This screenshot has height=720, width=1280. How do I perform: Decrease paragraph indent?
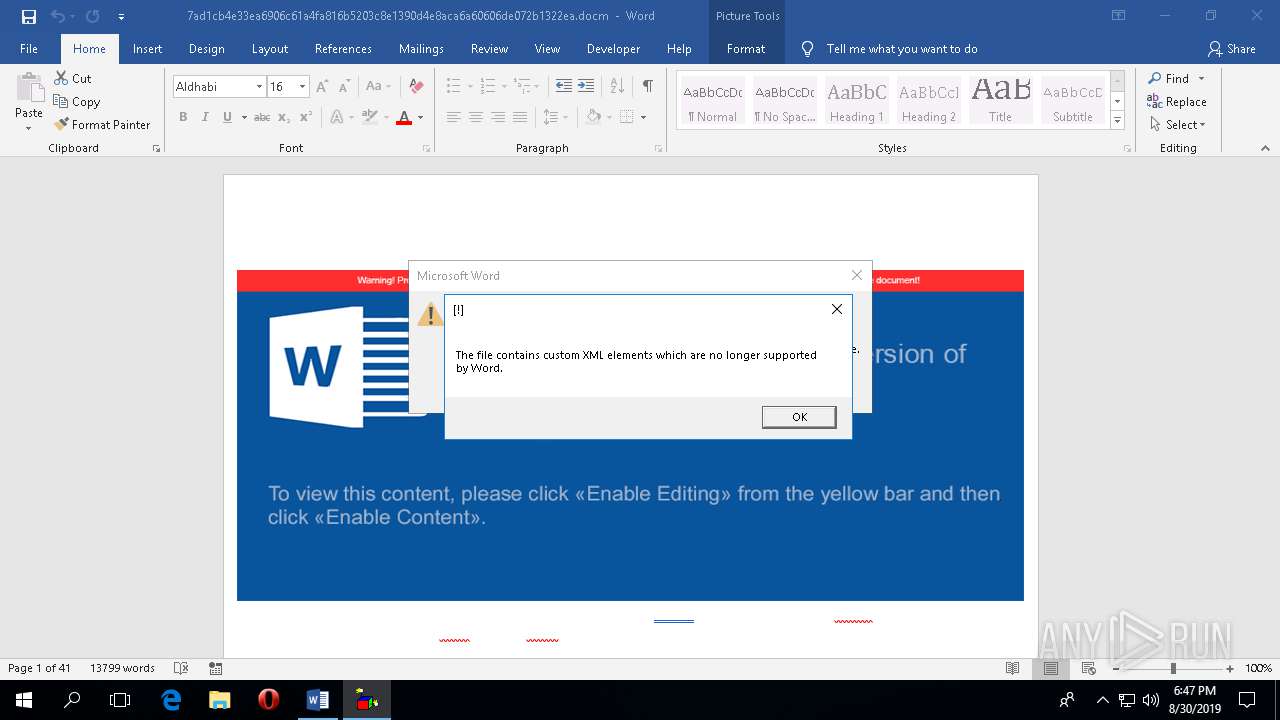(564, 87)
